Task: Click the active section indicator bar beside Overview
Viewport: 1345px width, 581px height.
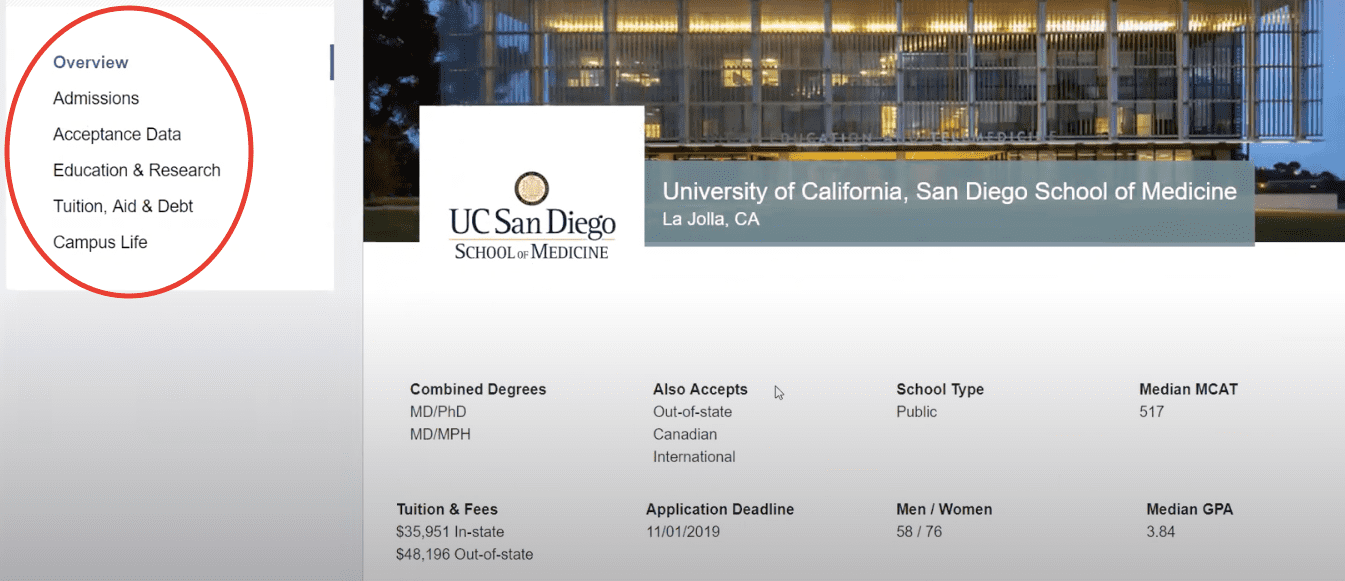Action: point(331,61)
